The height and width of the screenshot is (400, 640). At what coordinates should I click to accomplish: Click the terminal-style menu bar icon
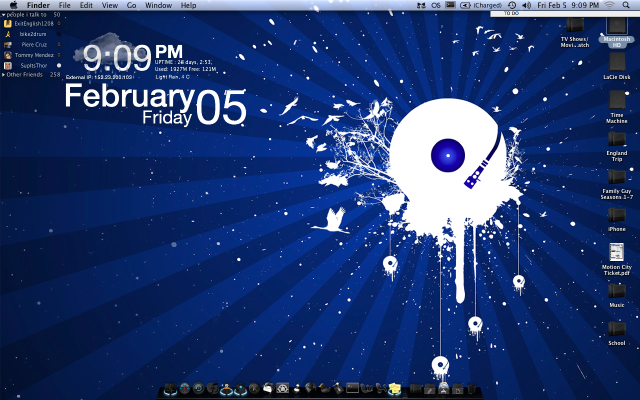(450, 5)
